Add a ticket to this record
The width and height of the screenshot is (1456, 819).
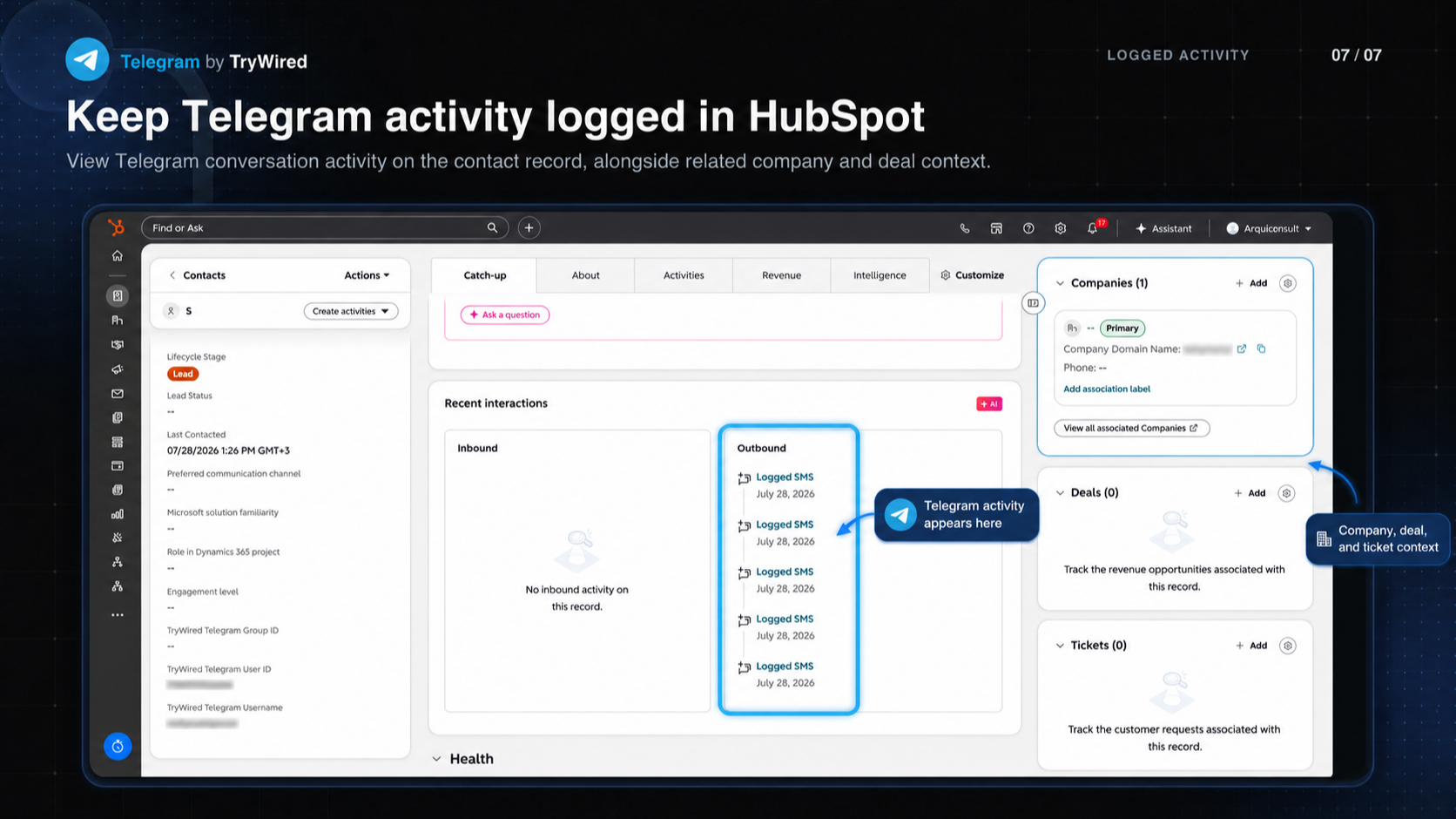(x=1251, y=646)
